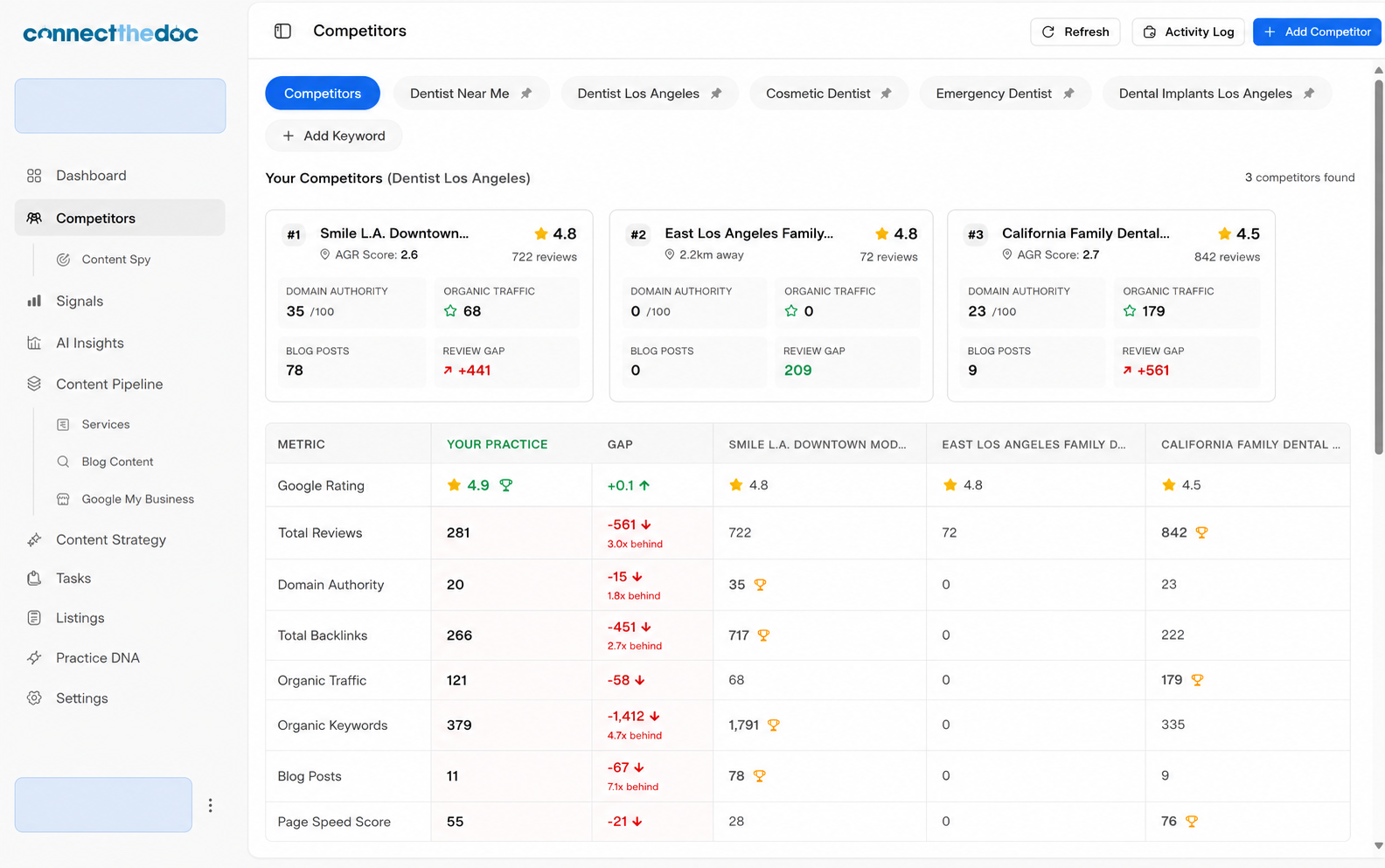This screenshot has width=1385, height=868.
Task: Click the +441 review gap value
Action: point(474,371)
